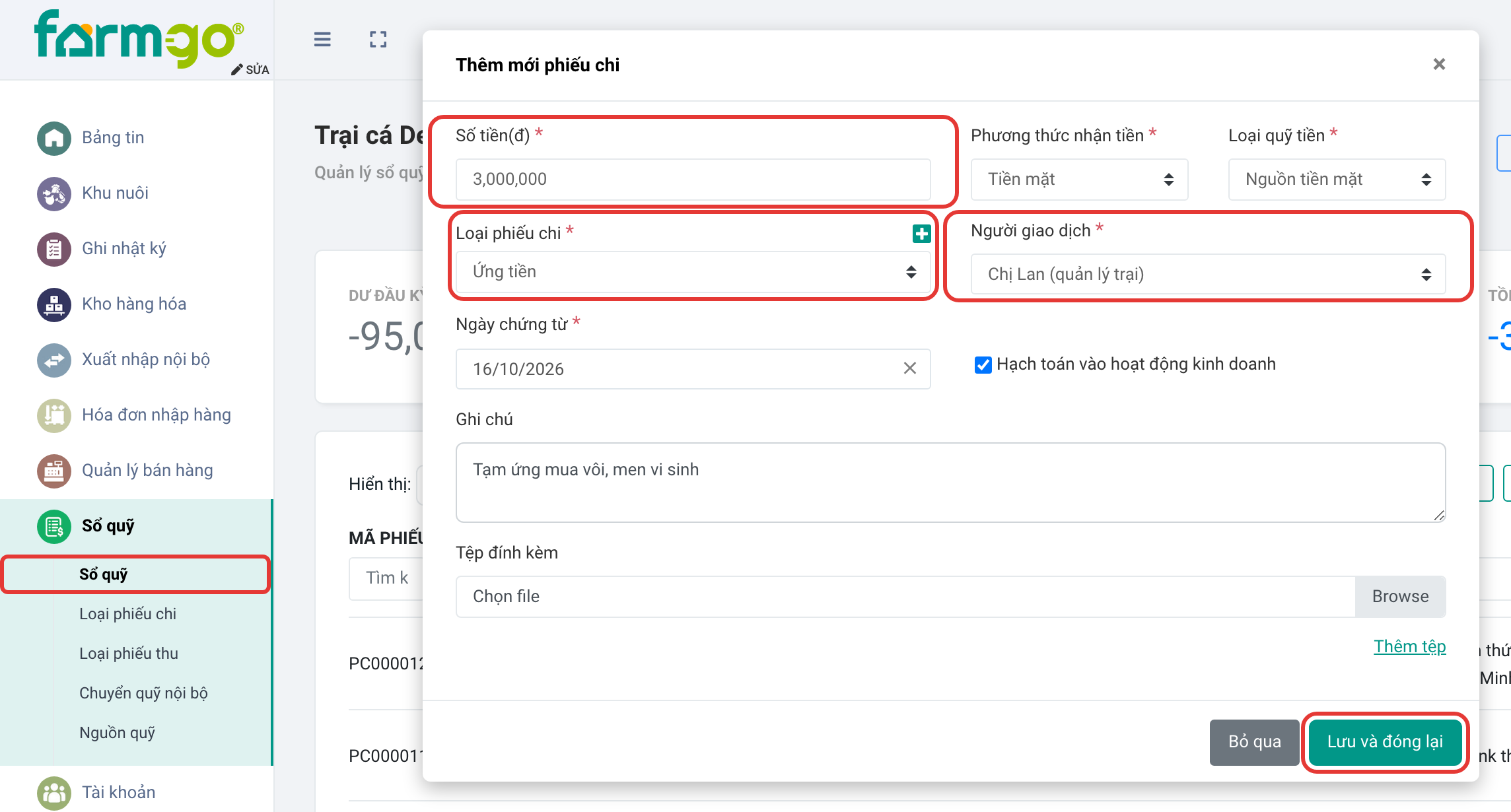Click the Ngày chứng từ date field
Image resolution: width=1511 pixels, height=812 pixels.
[x=693, y=368]
